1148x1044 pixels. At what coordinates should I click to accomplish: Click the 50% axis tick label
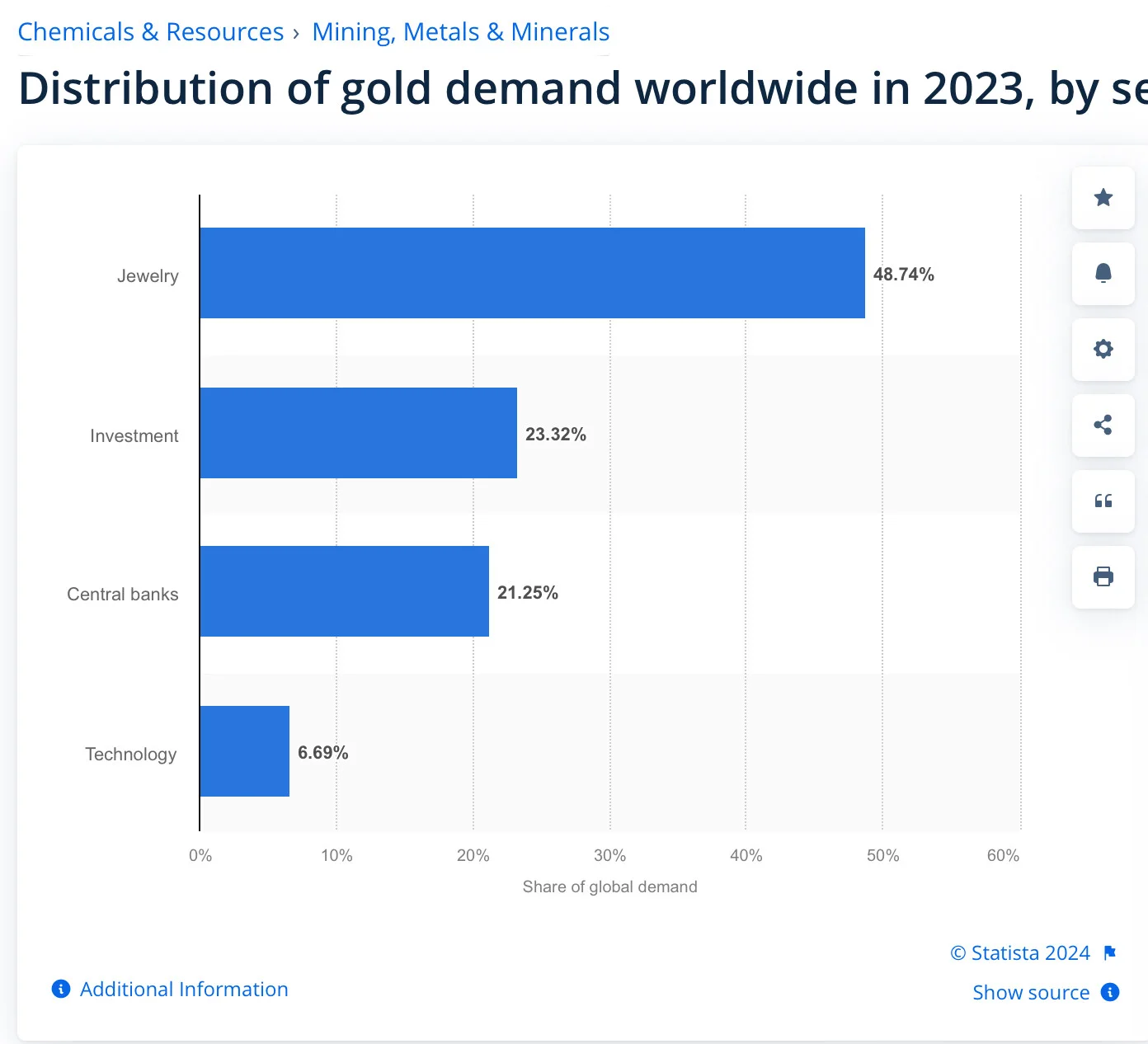[x=883, y=856]
